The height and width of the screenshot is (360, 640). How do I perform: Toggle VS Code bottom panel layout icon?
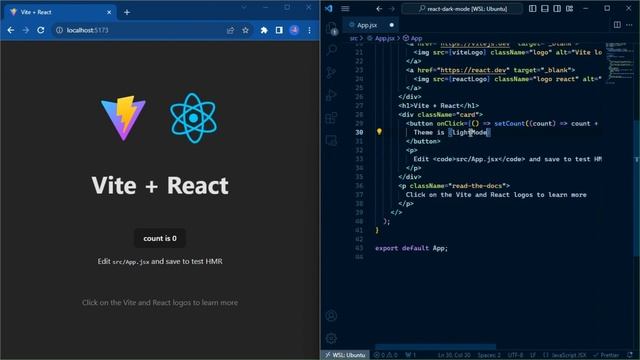[545, 9]
